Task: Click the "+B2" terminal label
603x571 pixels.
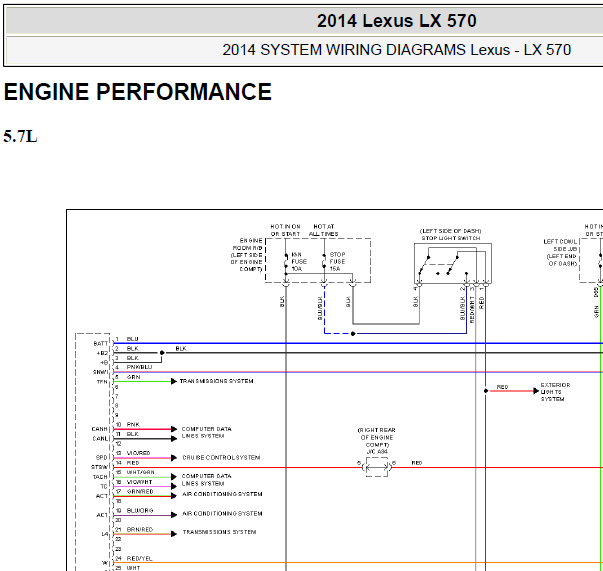Action: point(102,353)
